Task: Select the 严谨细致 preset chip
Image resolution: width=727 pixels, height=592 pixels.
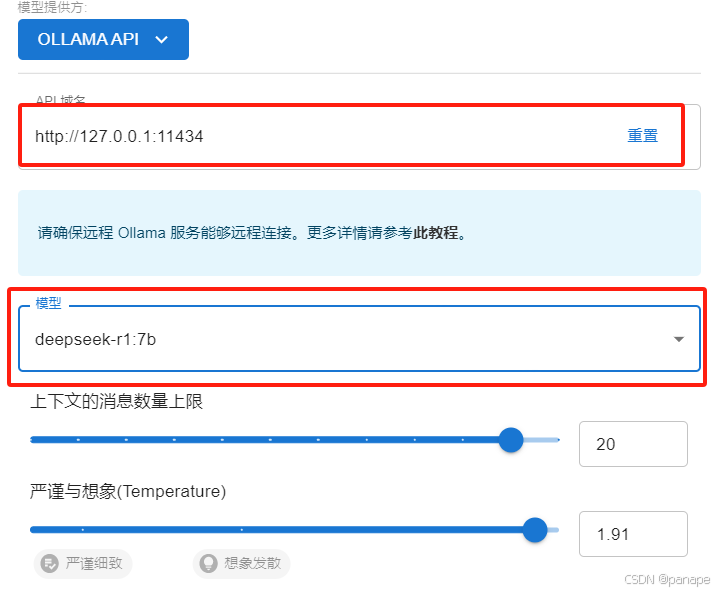Action: pos(83,564)
